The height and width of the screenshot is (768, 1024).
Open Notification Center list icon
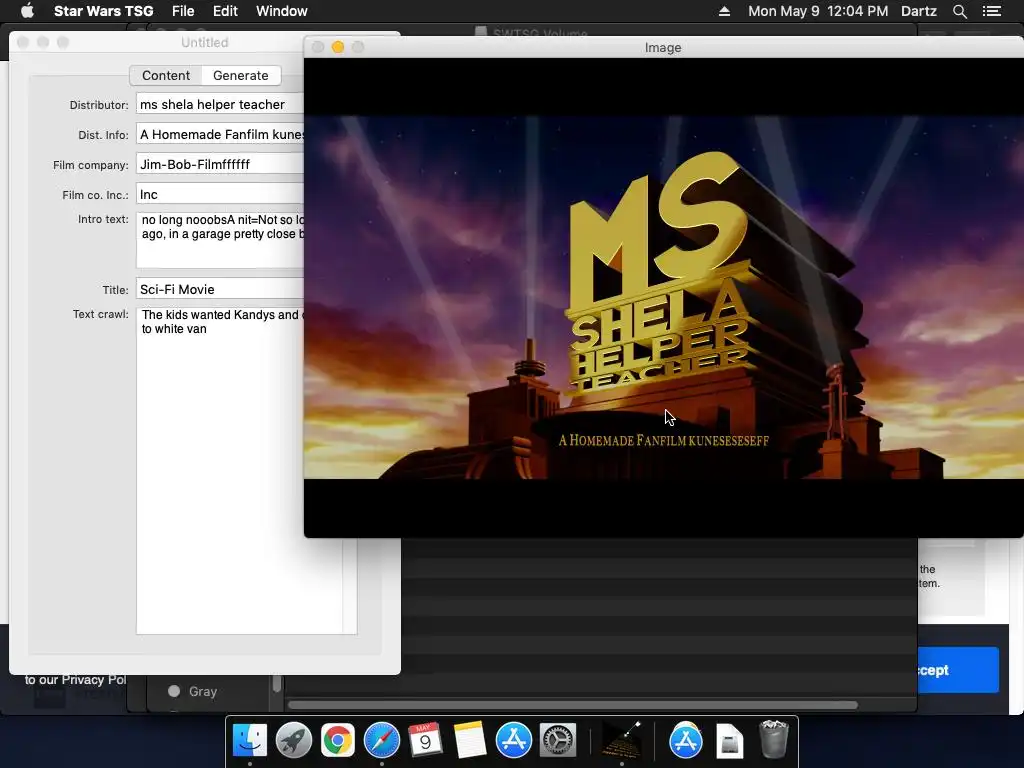coord(991,11)
